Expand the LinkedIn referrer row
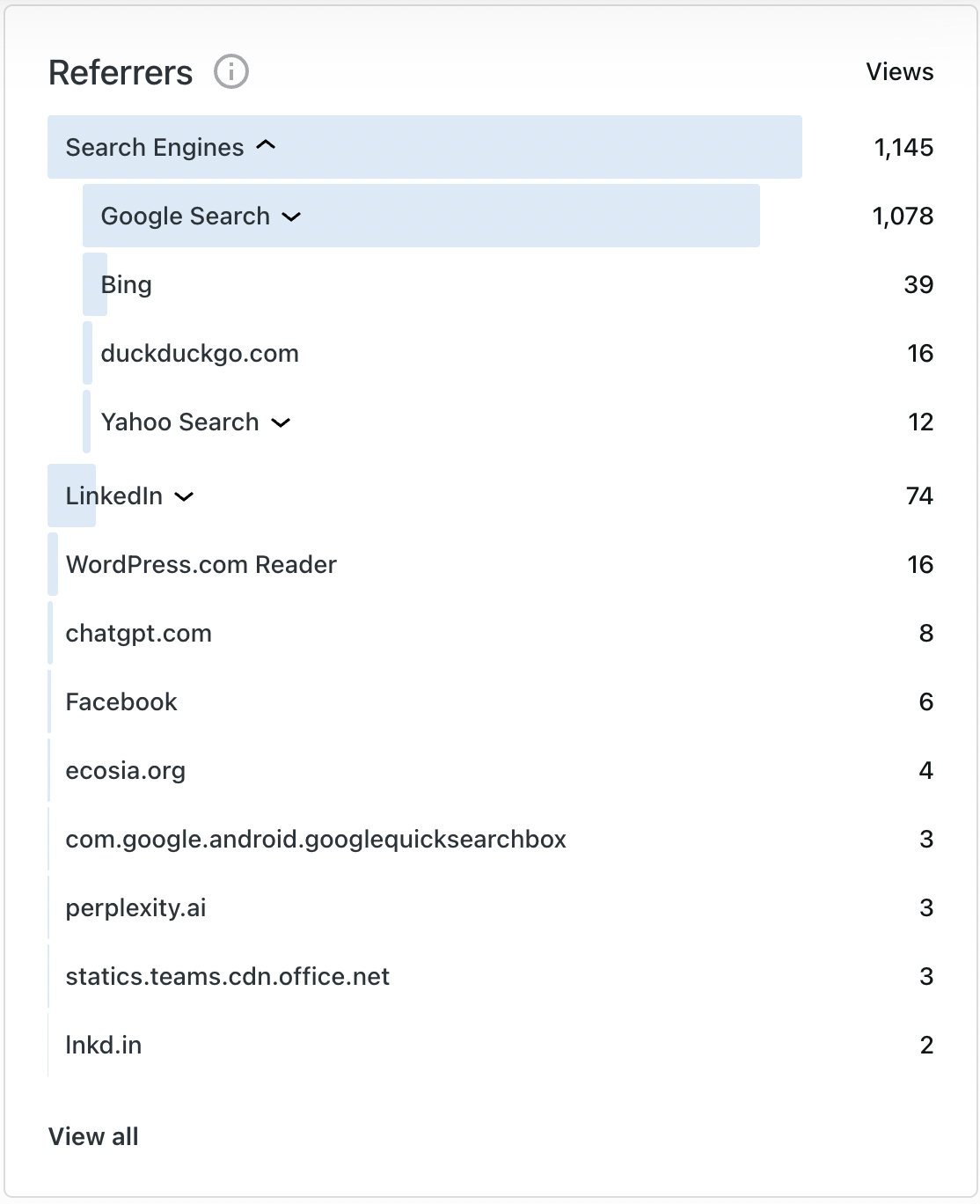980x1204 pixels. click(x=184, y=496)
